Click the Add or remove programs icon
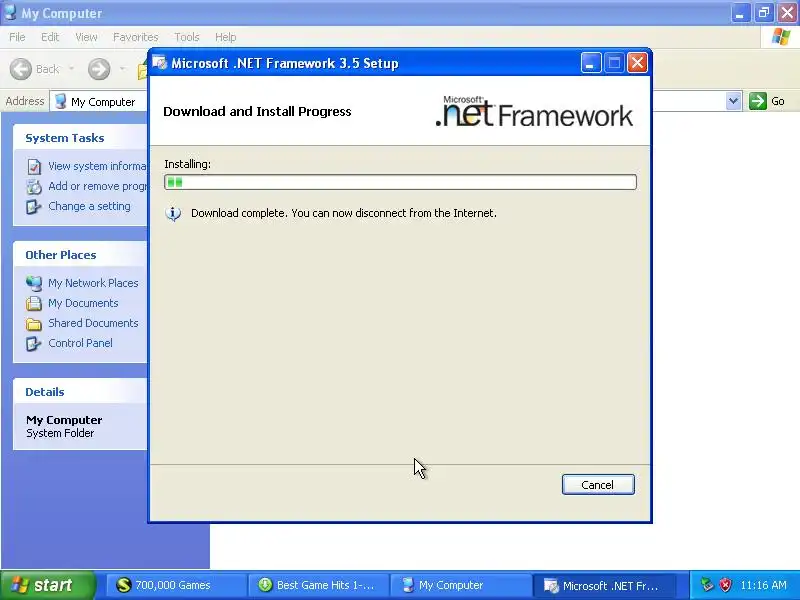Image resolution: width=800 pixels, height=600 pixels. pos(34,187)
